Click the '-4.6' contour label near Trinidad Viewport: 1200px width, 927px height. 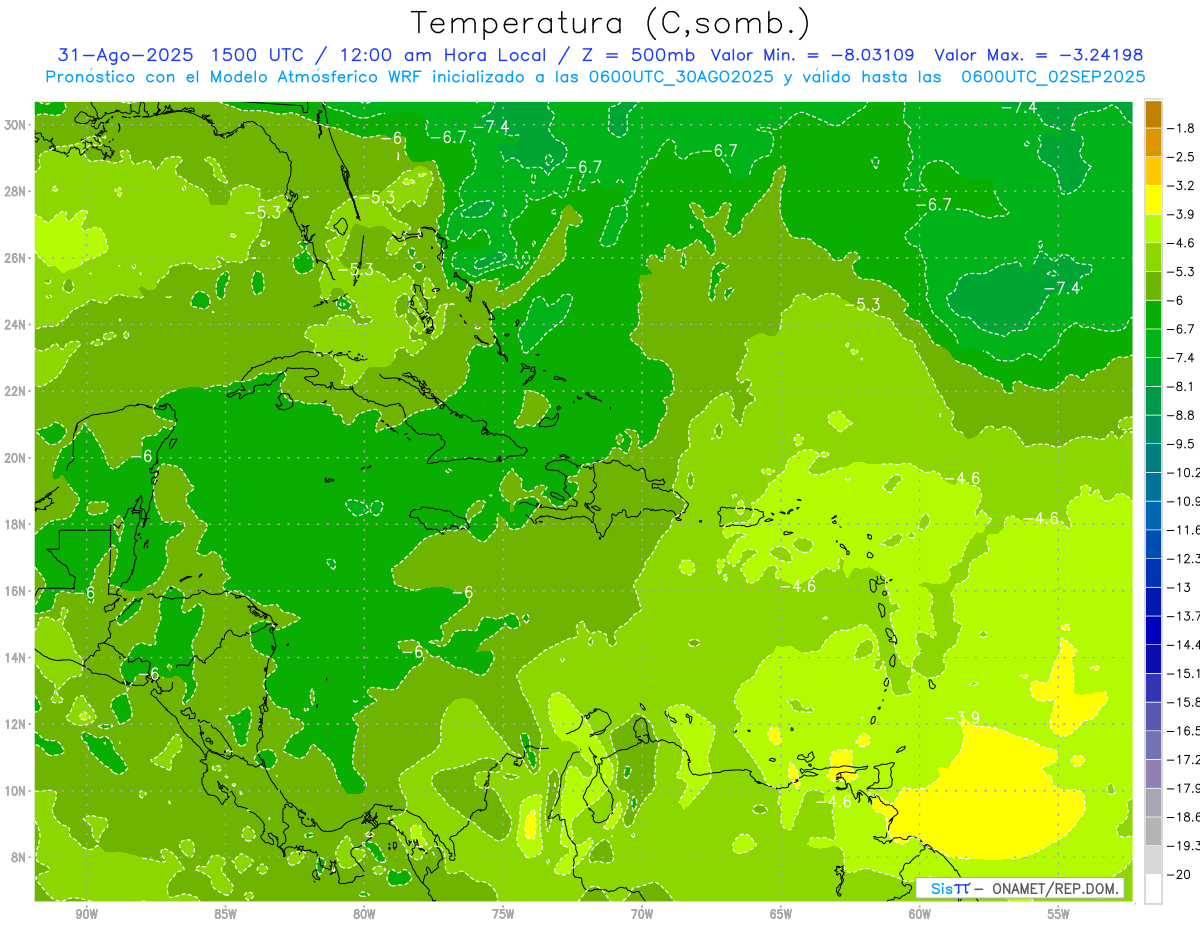point(833,802)
